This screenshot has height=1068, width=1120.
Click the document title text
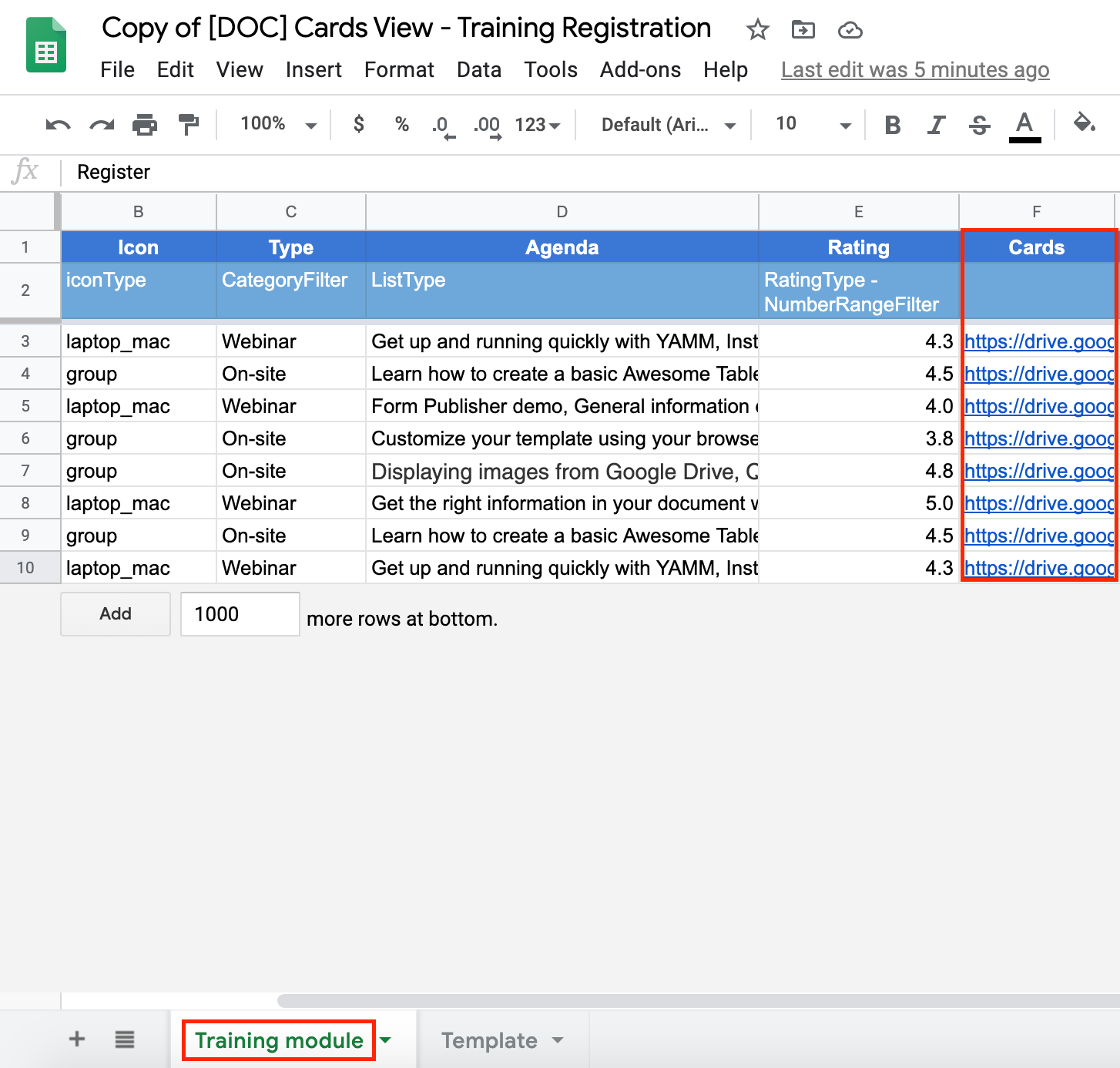[x=407, y=29]
